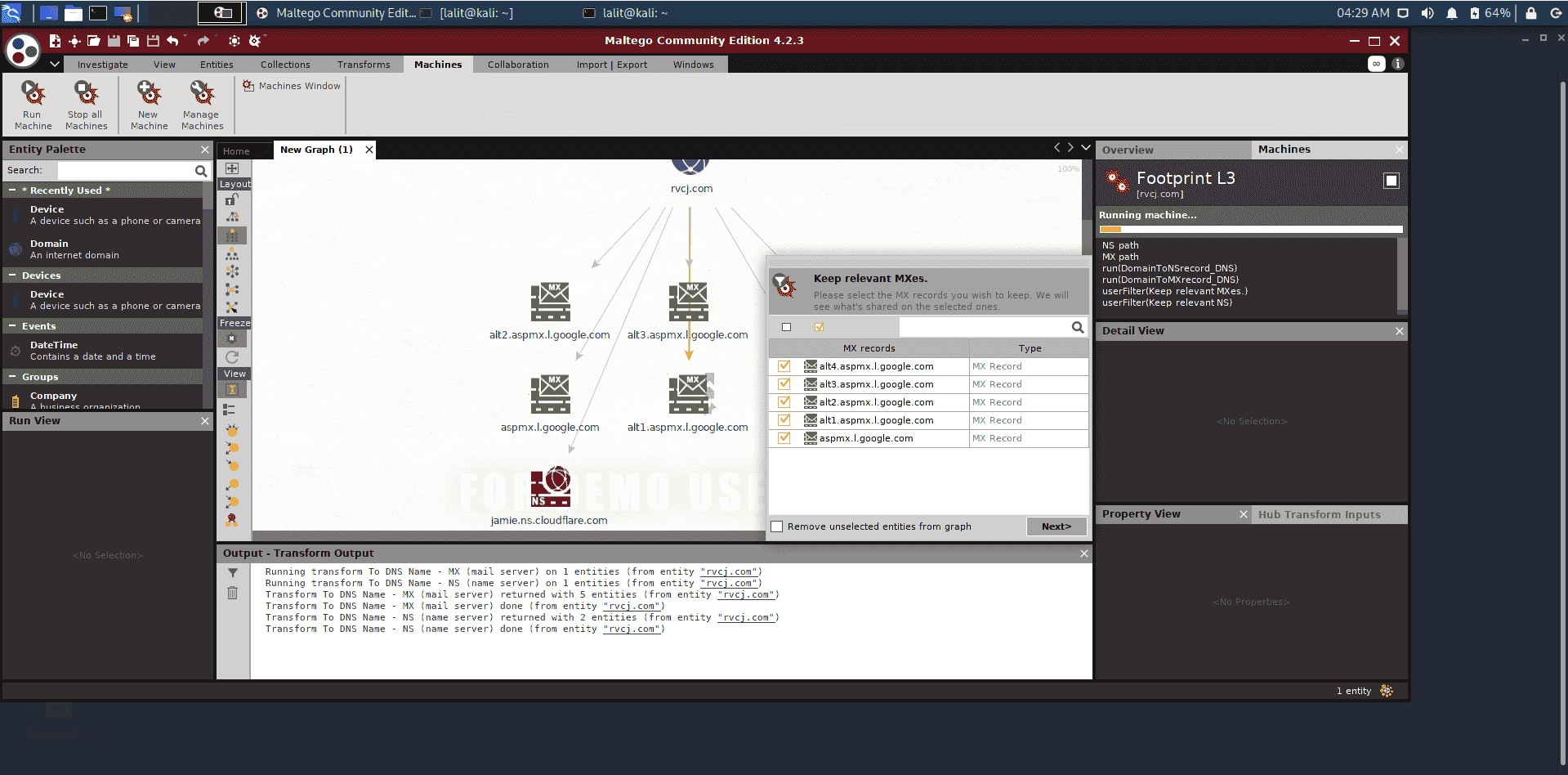1568x775 pixels.
Task: Click the undo arrow icon
Action: pos(172,41)
